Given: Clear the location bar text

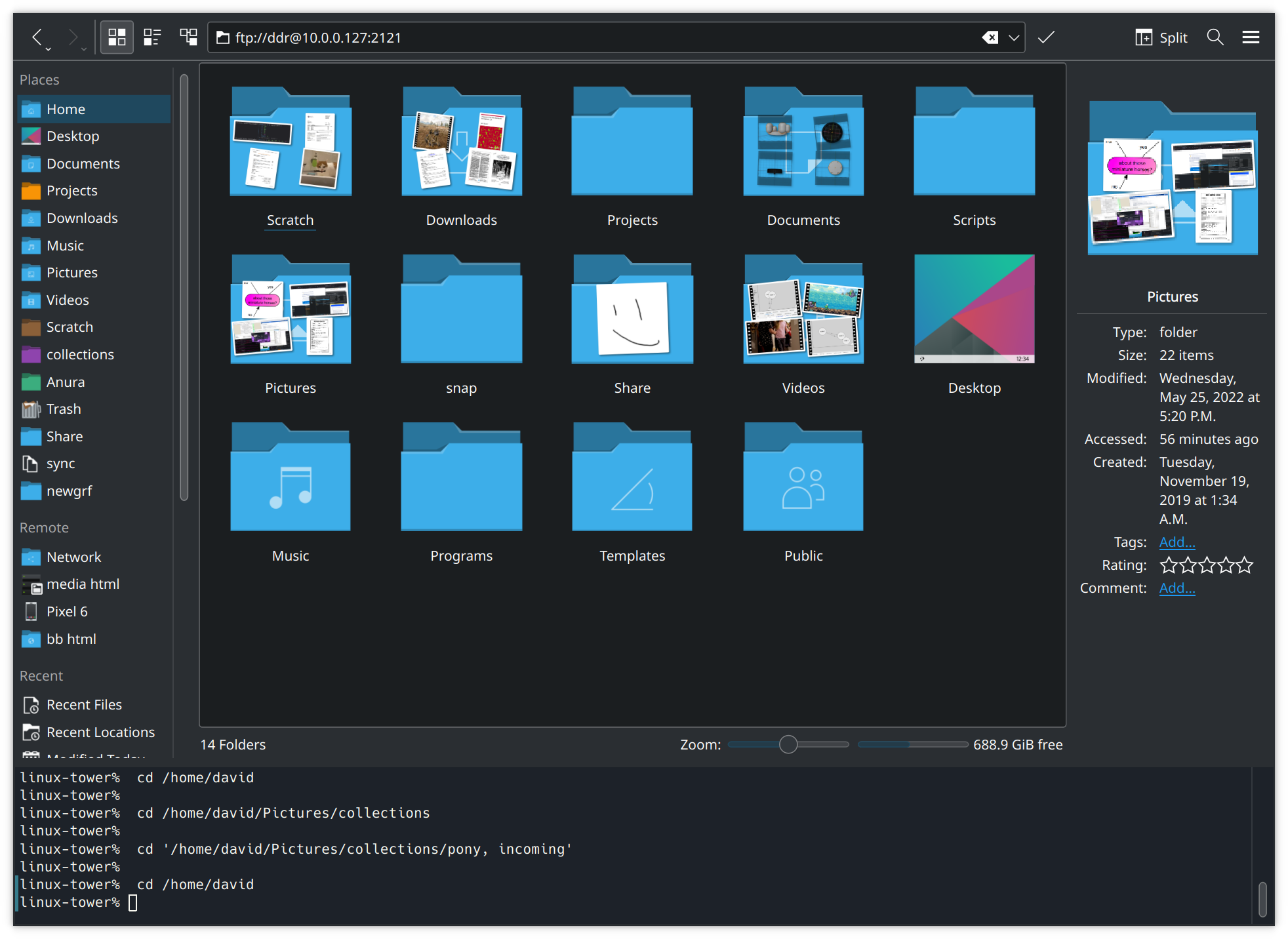Looking at the screenshot, I should [990, 37].
